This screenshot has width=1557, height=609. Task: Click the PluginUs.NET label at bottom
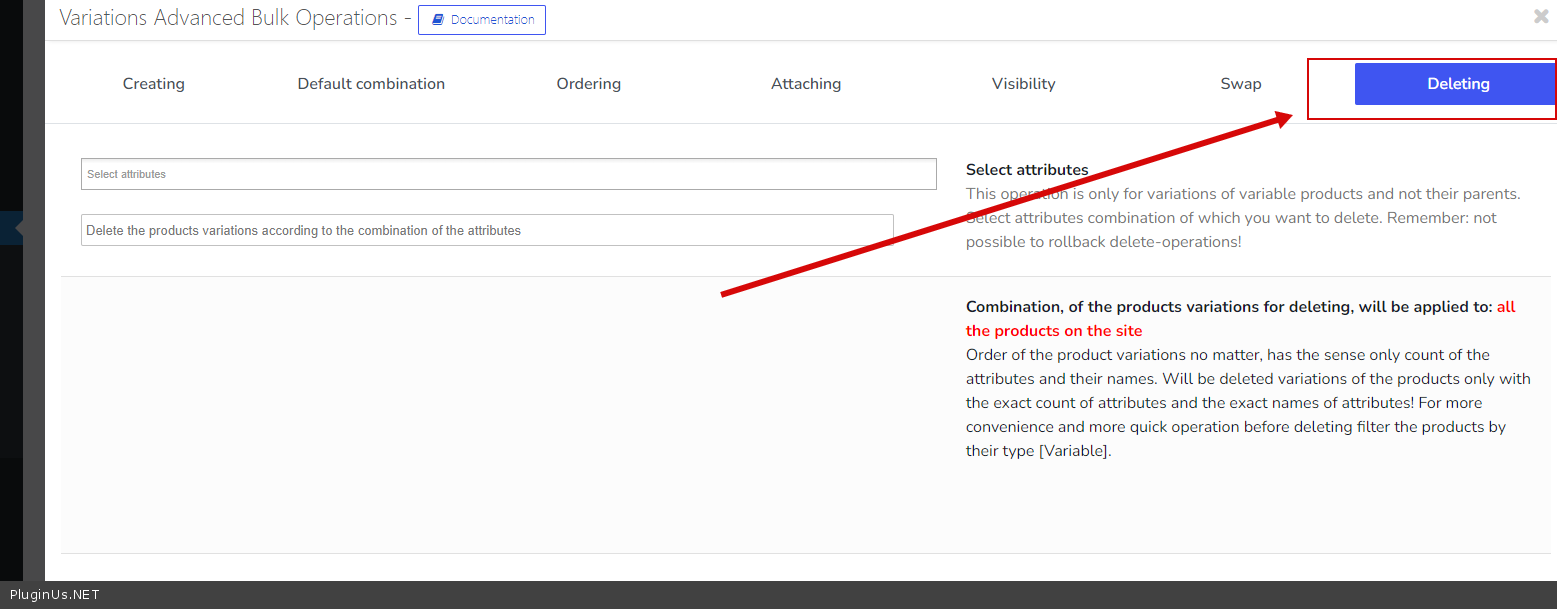(55, 595)
